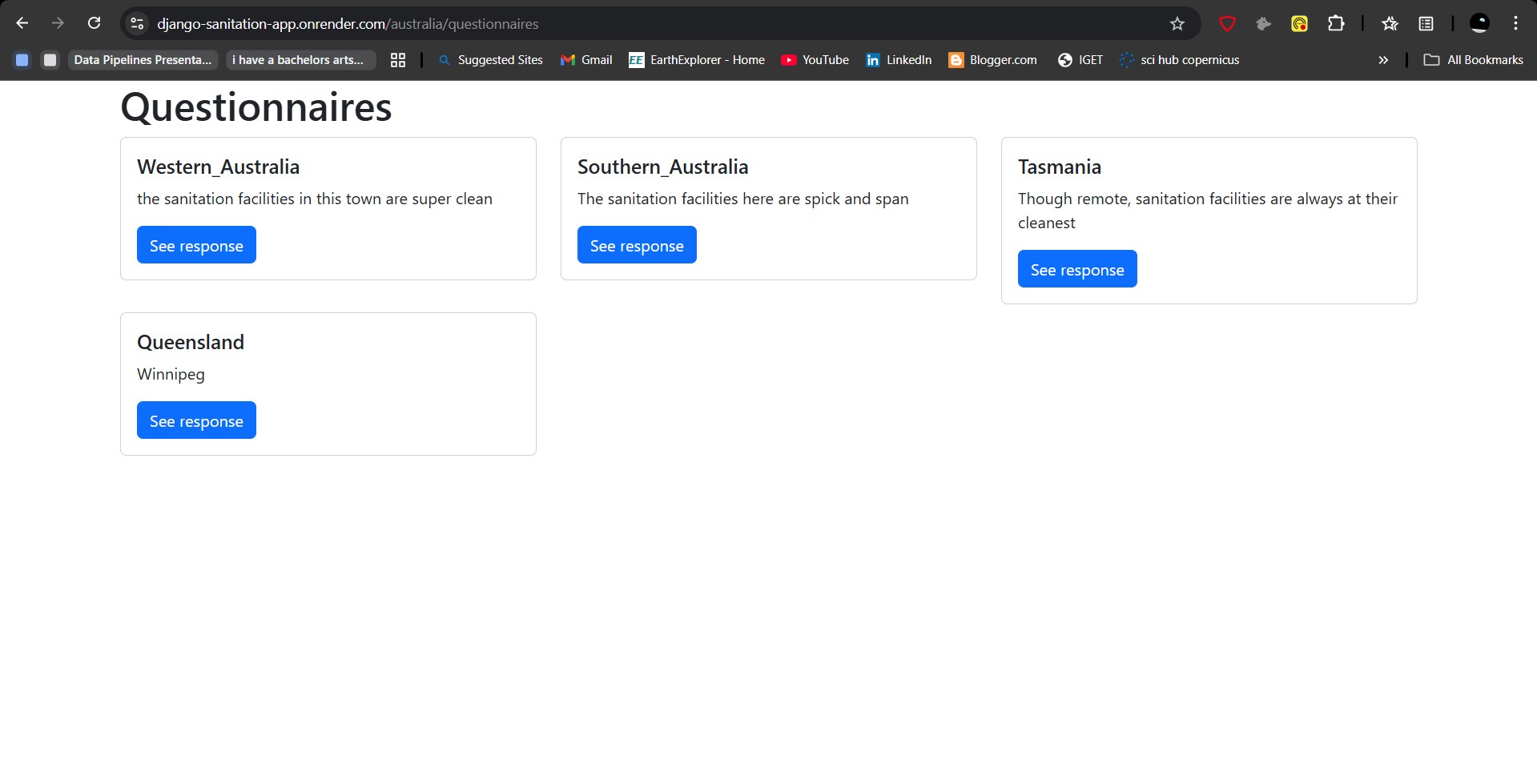The image size is (1537, 784).
Task: Open the site information icon in address bar
Action: pos(137,24)
